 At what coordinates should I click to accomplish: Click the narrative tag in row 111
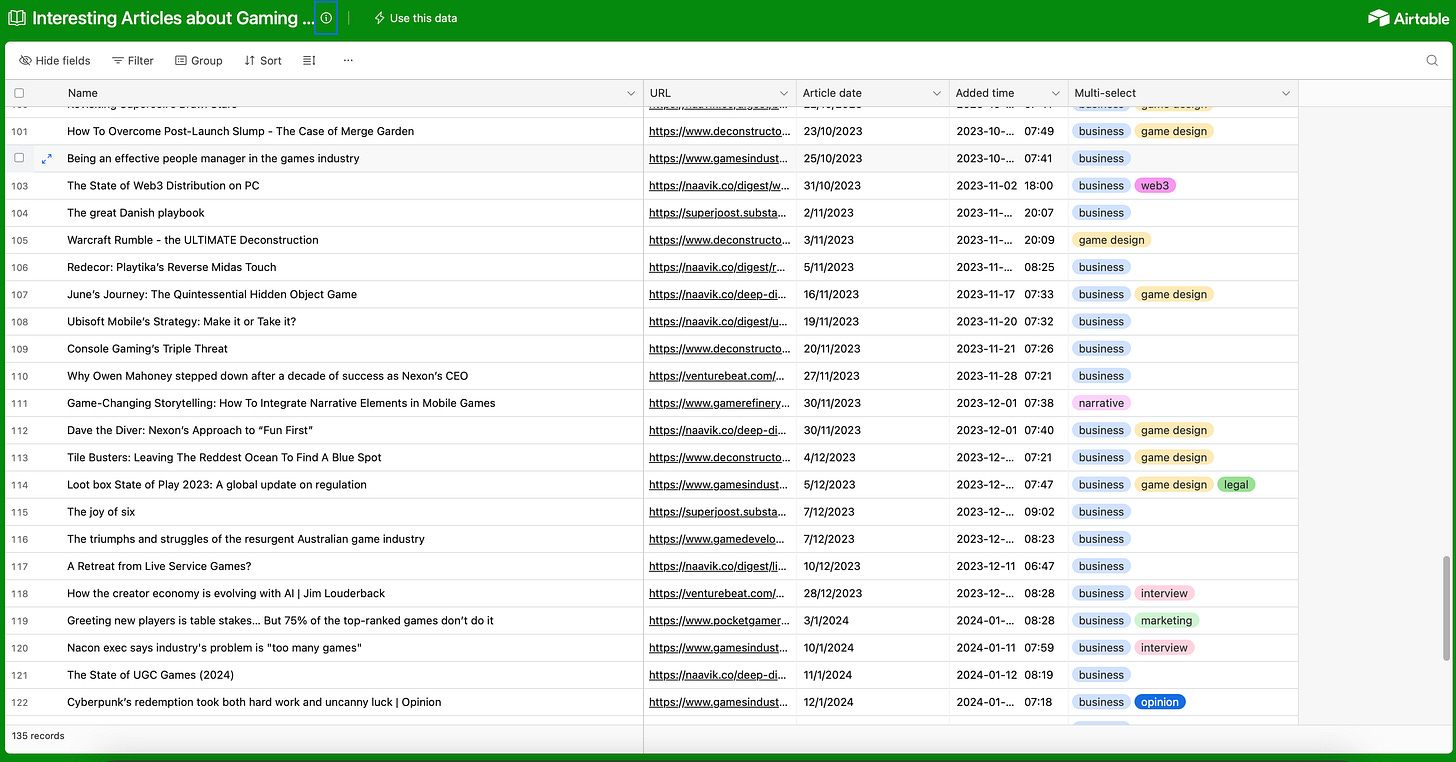(x=1101, y=403)
